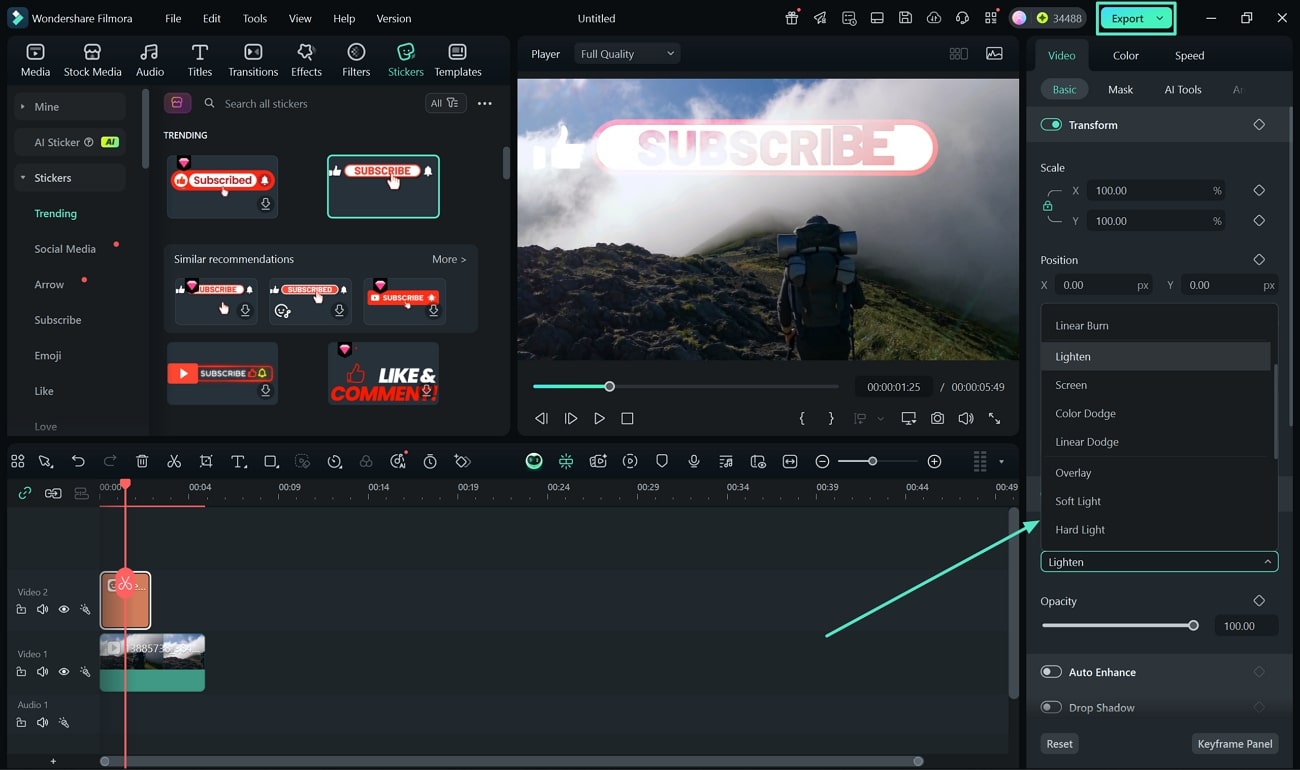Add a timeline marker with shield icon
The width and height of the screenshot is (1300, 770).
(x=662, y=461)
